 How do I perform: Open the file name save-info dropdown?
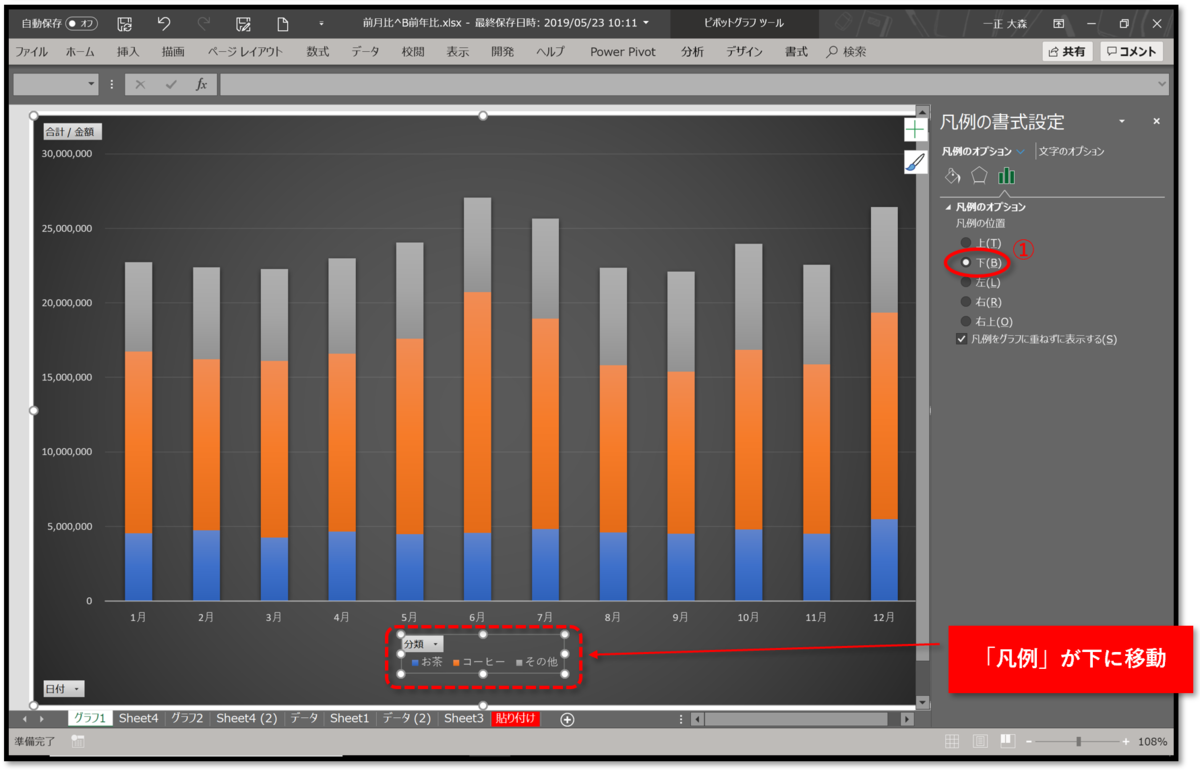[x=645, y=23]
